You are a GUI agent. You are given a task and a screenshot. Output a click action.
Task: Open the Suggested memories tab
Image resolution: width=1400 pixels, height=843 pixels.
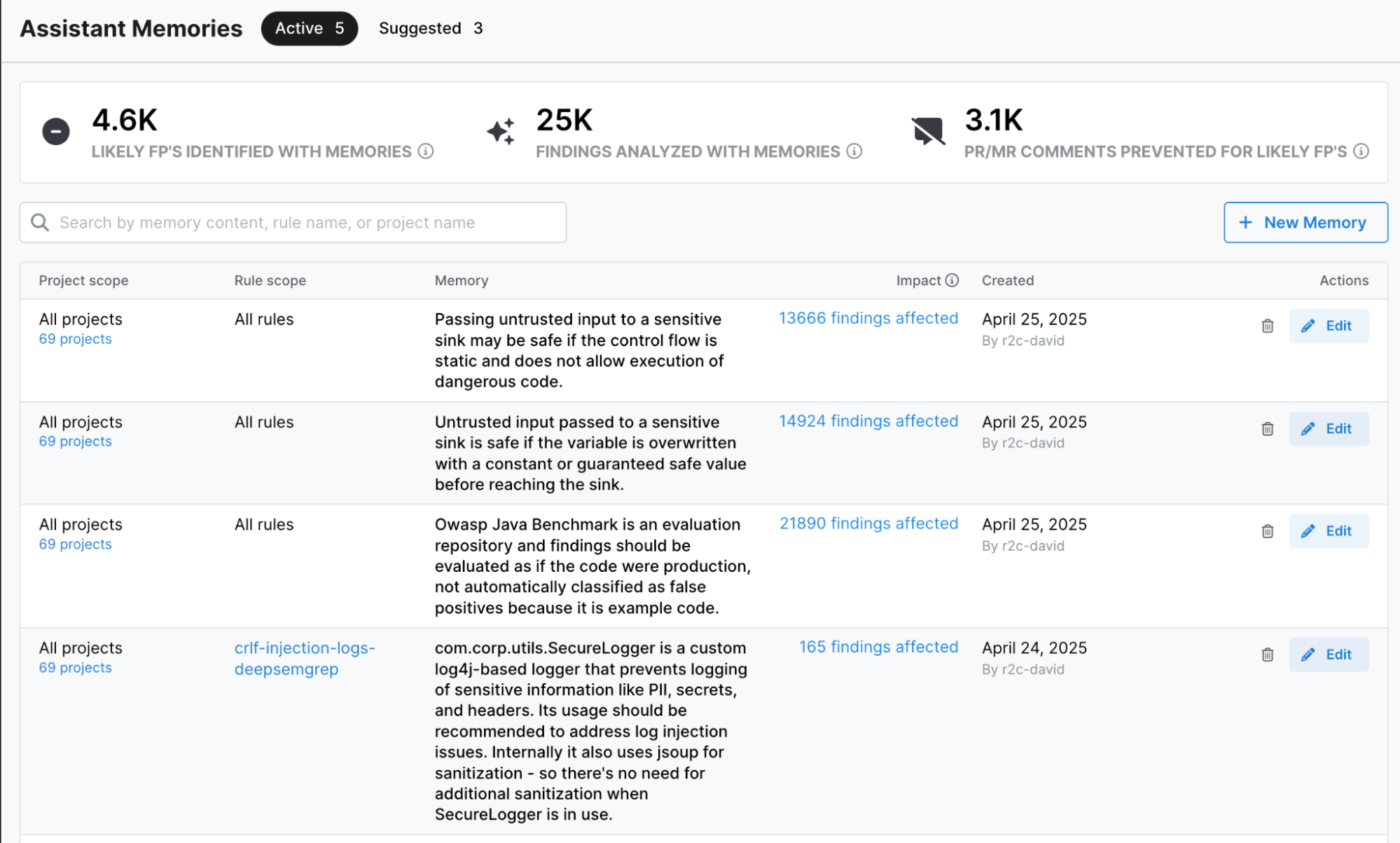430,29
